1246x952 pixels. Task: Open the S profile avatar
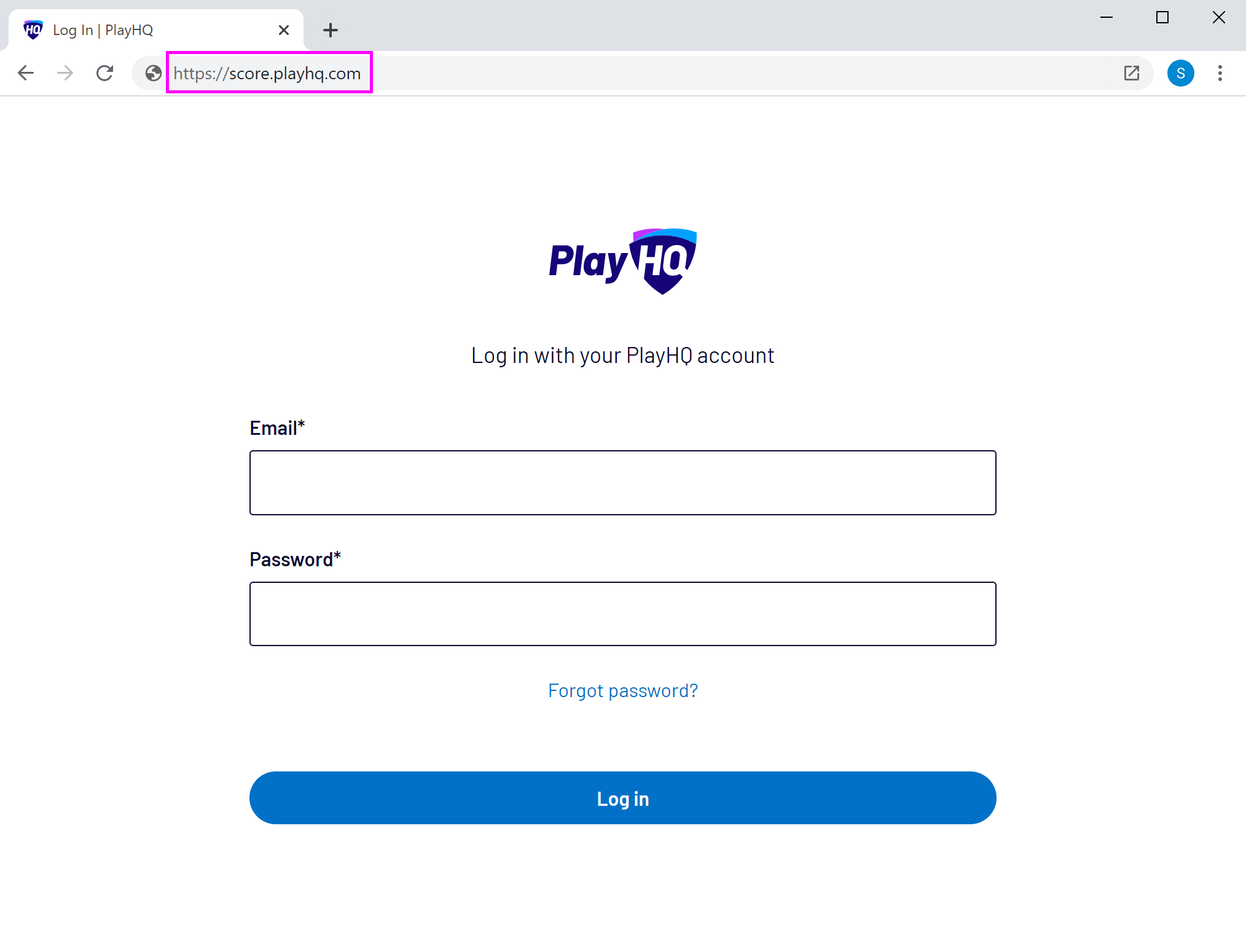coord(1180,73)
